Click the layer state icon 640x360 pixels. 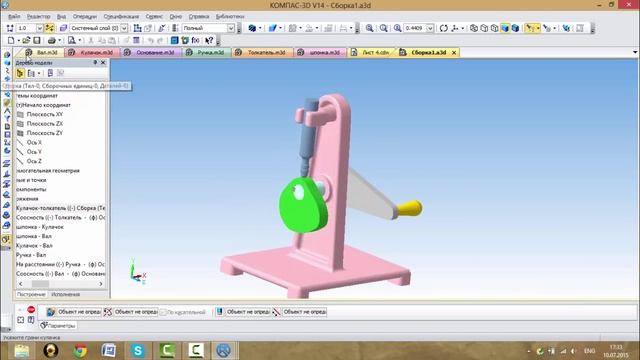(63, 28)
